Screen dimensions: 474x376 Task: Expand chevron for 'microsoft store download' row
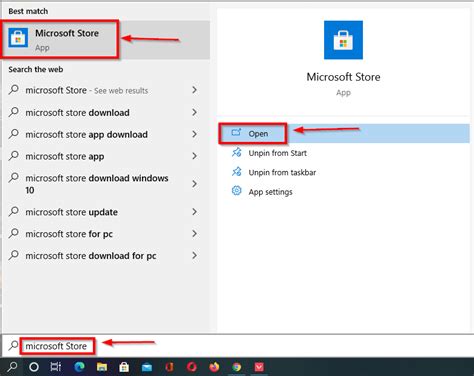pos(194,112)
